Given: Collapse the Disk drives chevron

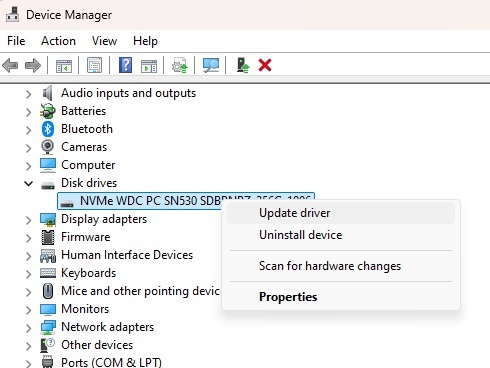Looking at the screenshot, I should (29, 183).
